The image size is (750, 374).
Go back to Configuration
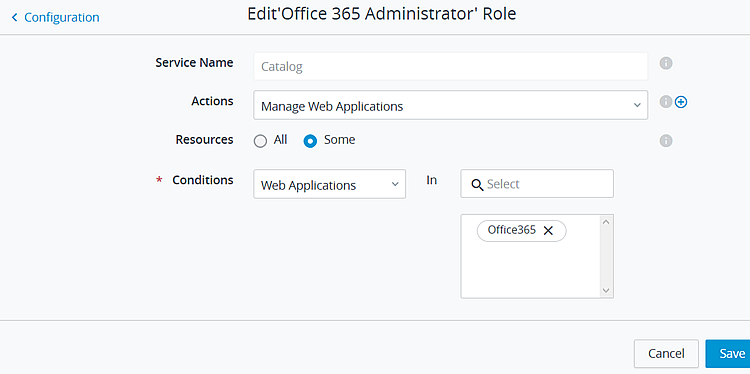click(62, 18)
